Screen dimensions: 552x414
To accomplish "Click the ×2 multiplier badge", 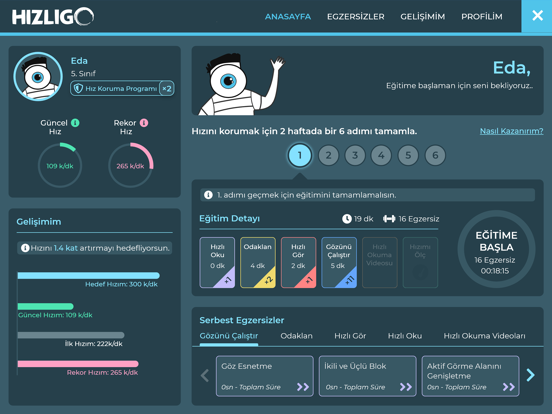I will click(167, 88).
